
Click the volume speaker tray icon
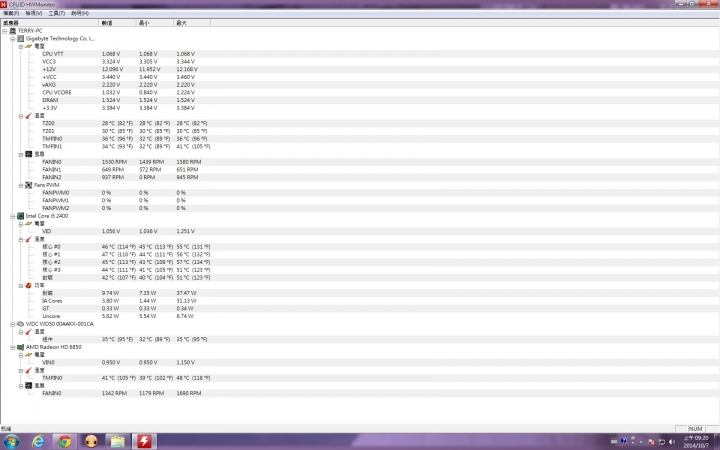click(x=673, y=442)
